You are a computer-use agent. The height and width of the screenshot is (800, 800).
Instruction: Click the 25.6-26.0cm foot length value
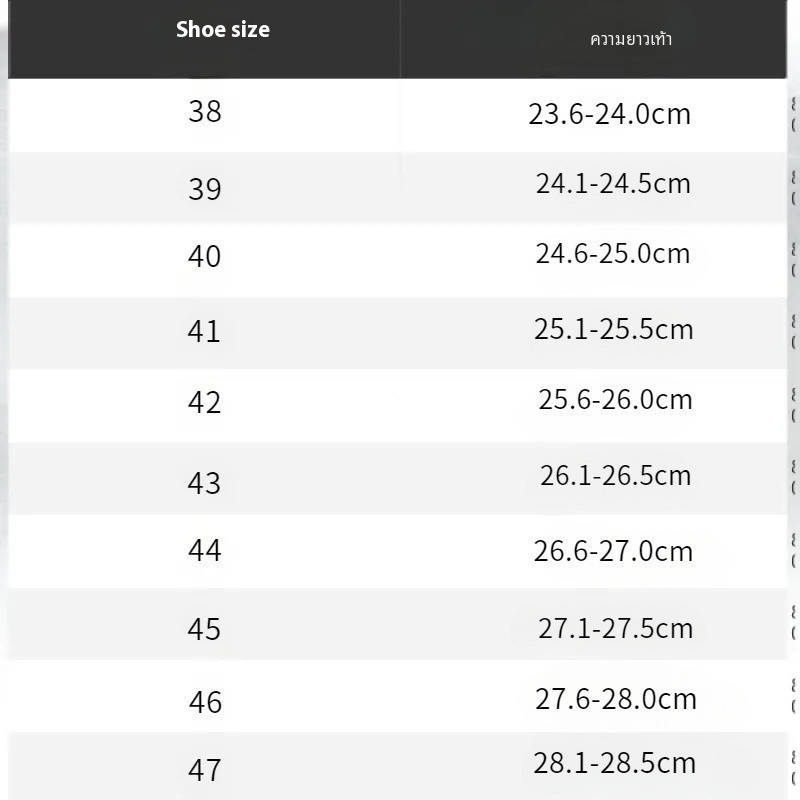[615, 400]
